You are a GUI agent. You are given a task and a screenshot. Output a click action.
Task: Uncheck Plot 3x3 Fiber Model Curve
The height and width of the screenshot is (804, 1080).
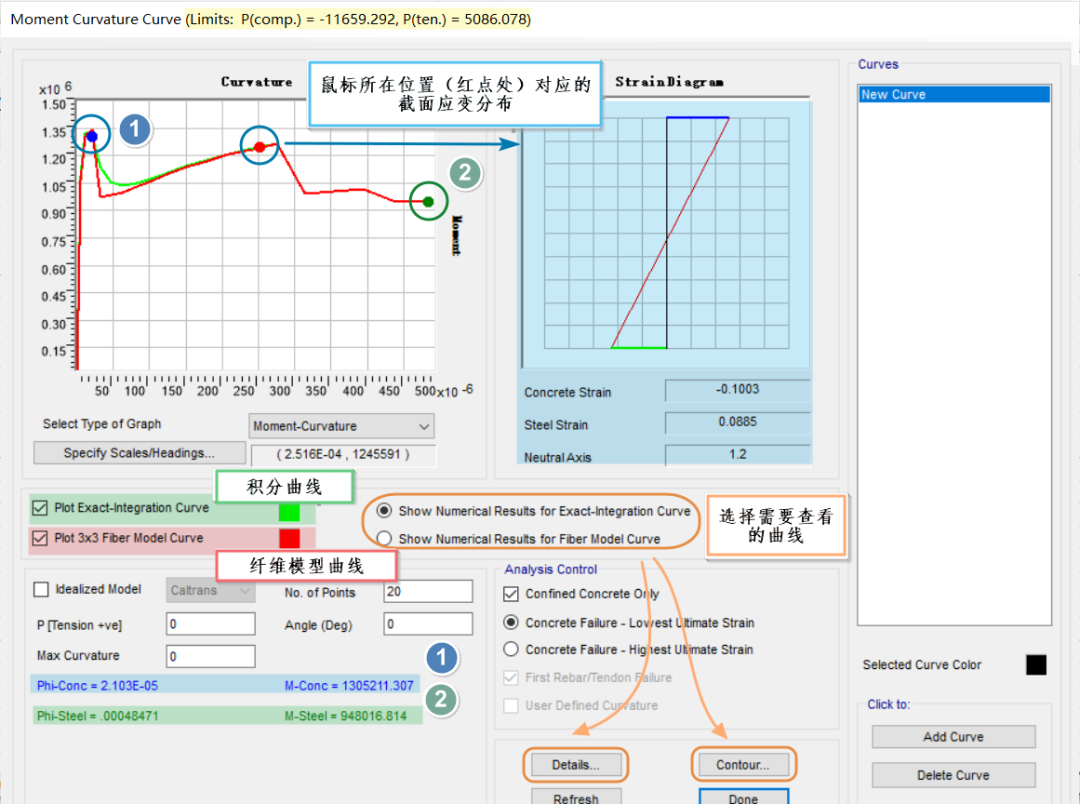[41, 538]
